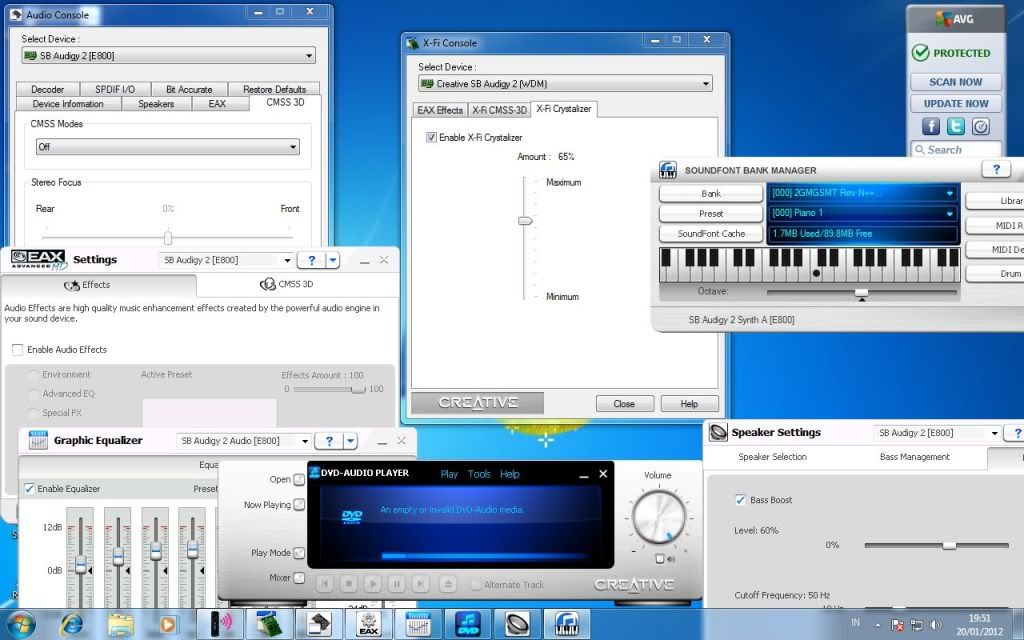
Task: Switch to X-Fi CMSS-3D tab
Action: (500, 110)
